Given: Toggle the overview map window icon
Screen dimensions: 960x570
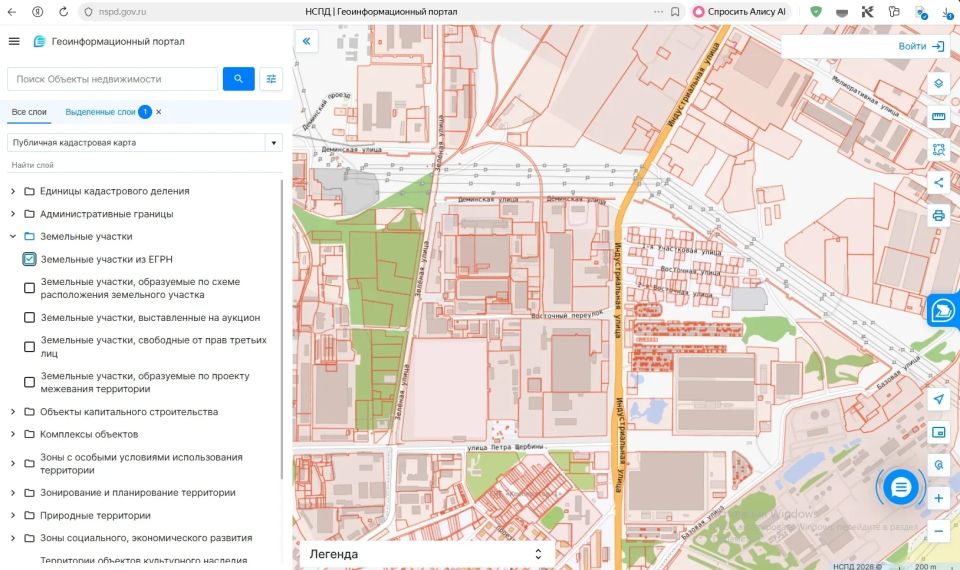Looking at the screenshot, I should click(939, 432).
